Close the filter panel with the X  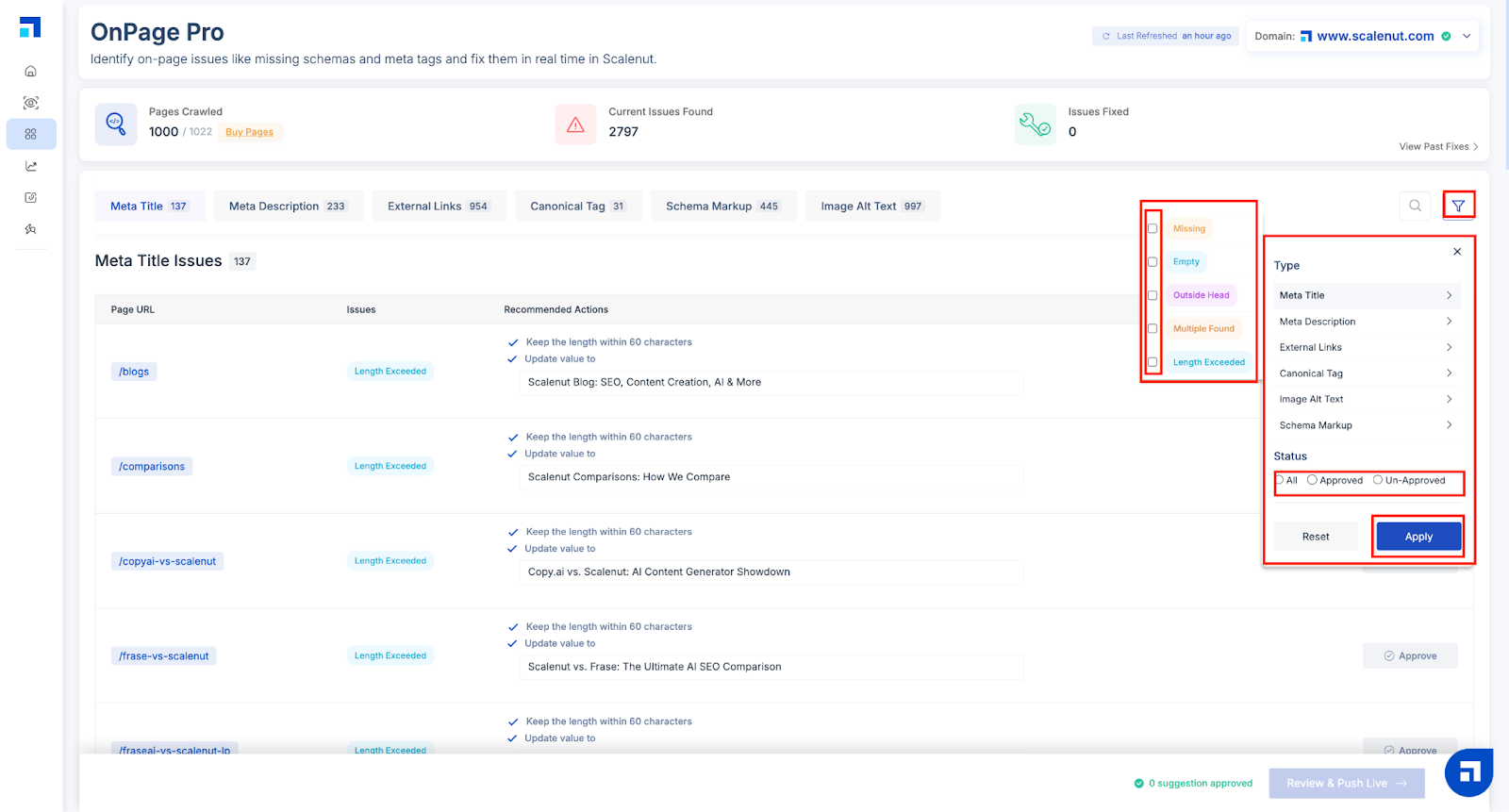[x=1457, y=252]
